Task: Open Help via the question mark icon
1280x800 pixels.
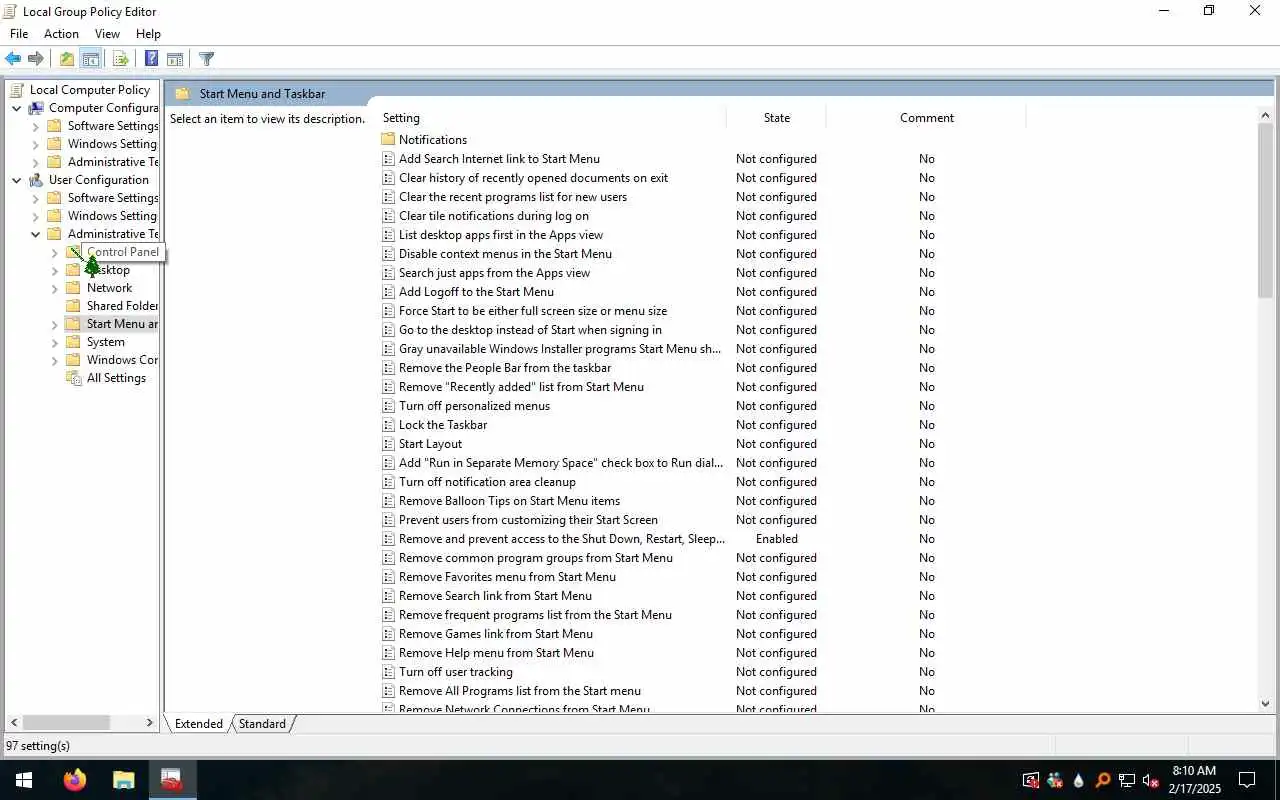Action: coord(151,59)
